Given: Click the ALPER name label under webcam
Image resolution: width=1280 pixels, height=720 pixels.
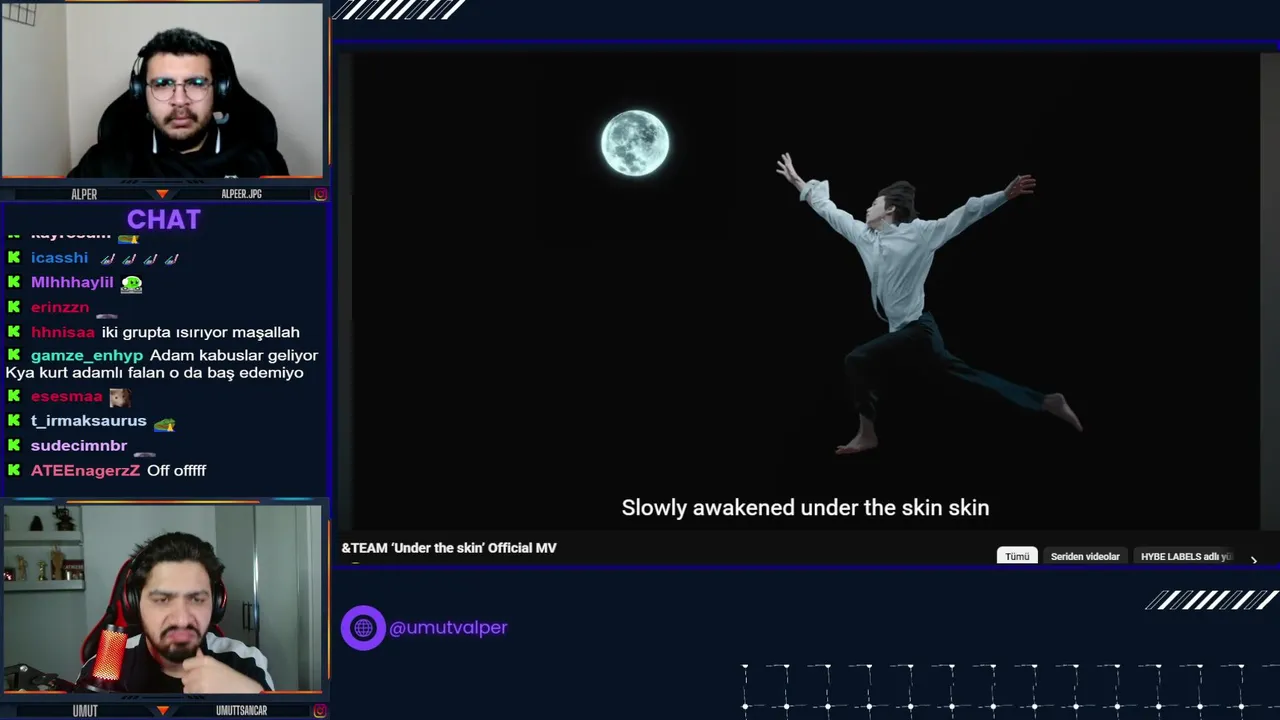Looking at the screenshot, I should [84, 194].
